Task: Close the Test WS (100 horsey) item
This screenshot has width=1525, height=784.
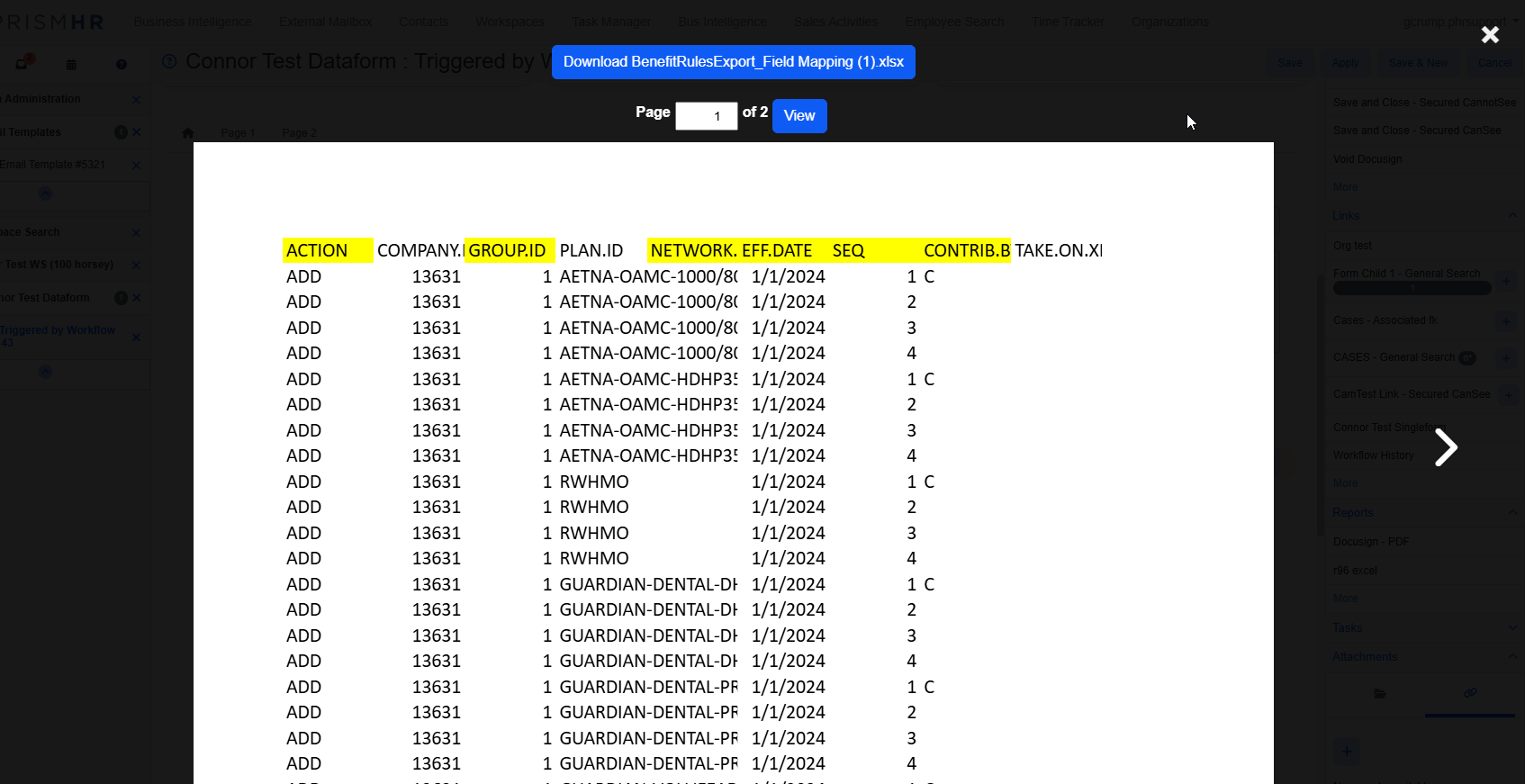Action: click(137, 265)
